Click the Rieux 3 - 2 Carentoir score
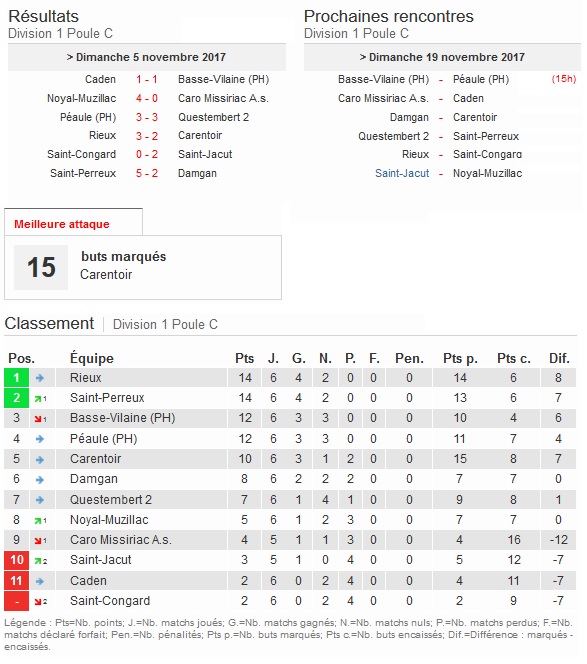Screen dimensions: 587x664 pos(147,136)
